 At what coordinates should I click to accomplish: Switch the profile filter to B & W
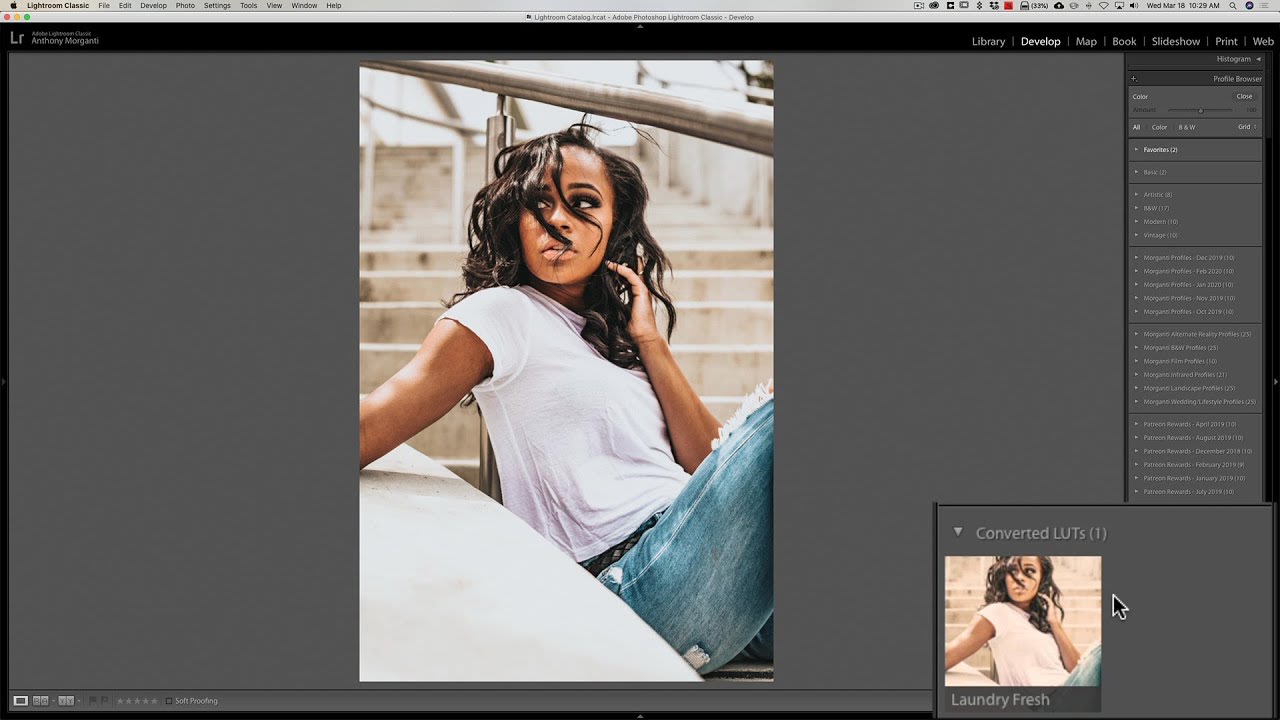point(1187,127)
